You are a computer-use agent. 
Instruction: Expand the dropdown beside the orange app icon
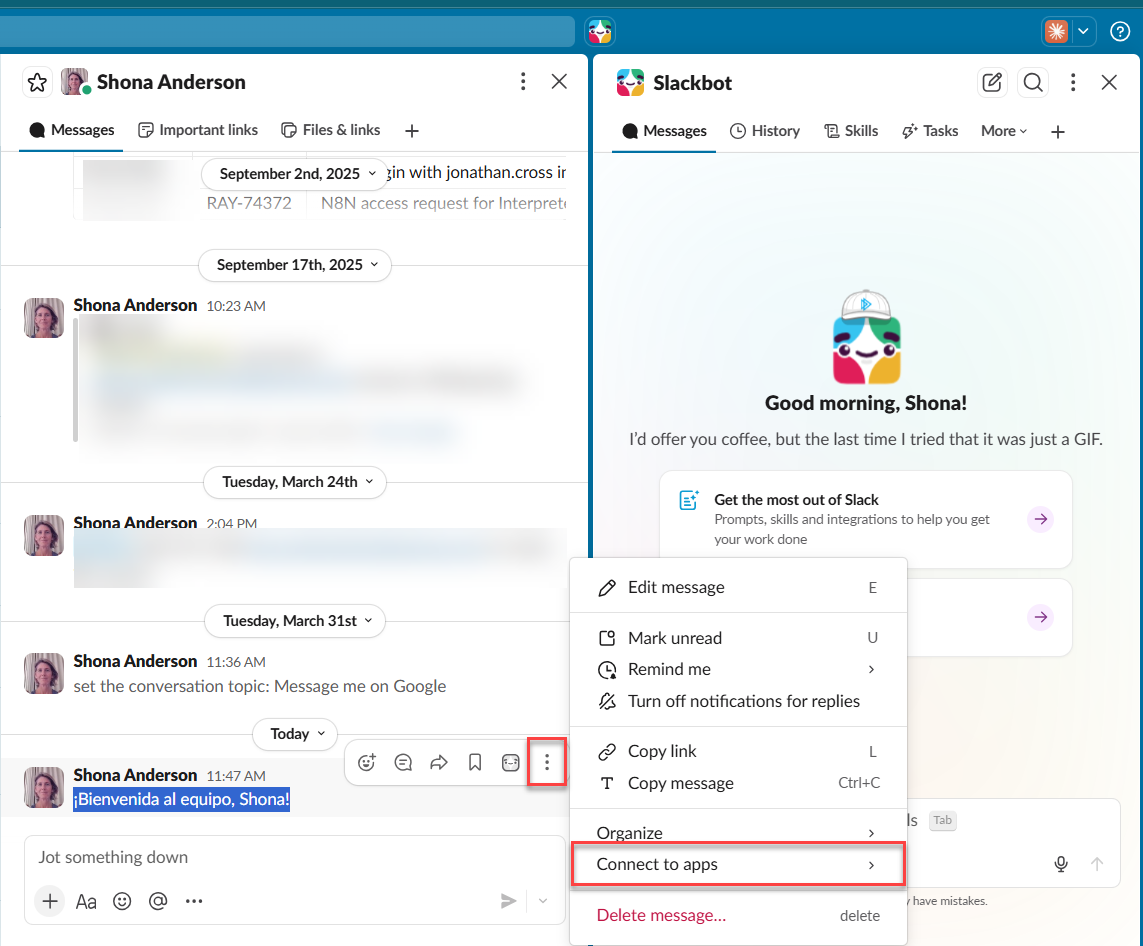(1083, 31)
